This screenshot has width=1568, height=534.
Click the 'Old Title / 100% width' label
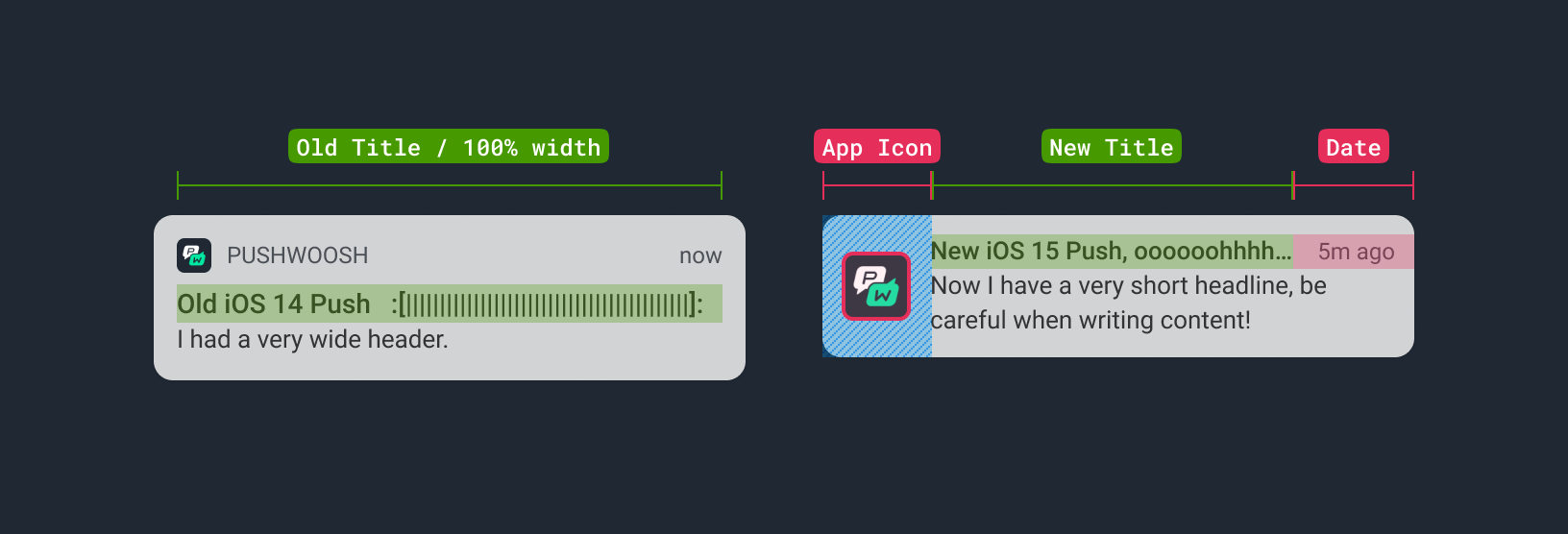[449, 147]
